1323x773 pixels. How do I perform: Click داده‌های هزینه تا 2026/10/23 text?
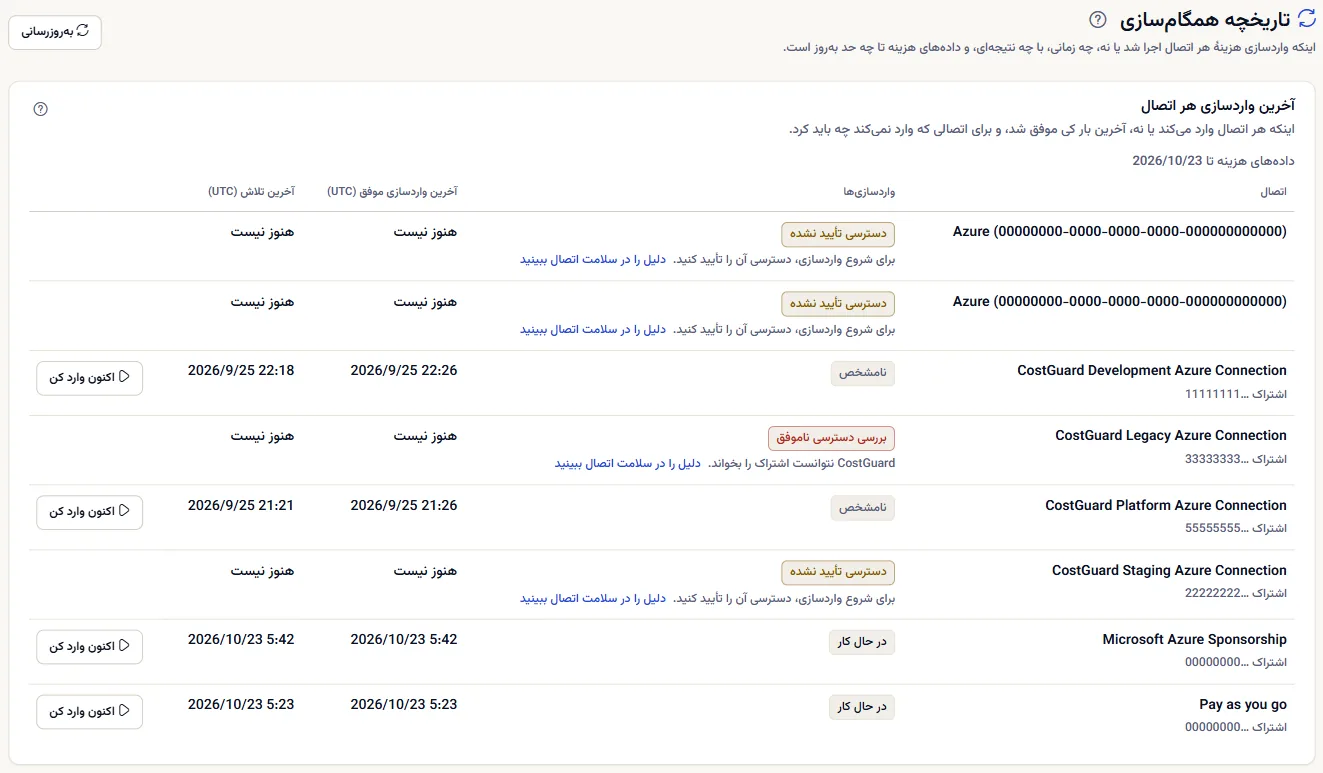(1214, 160)
